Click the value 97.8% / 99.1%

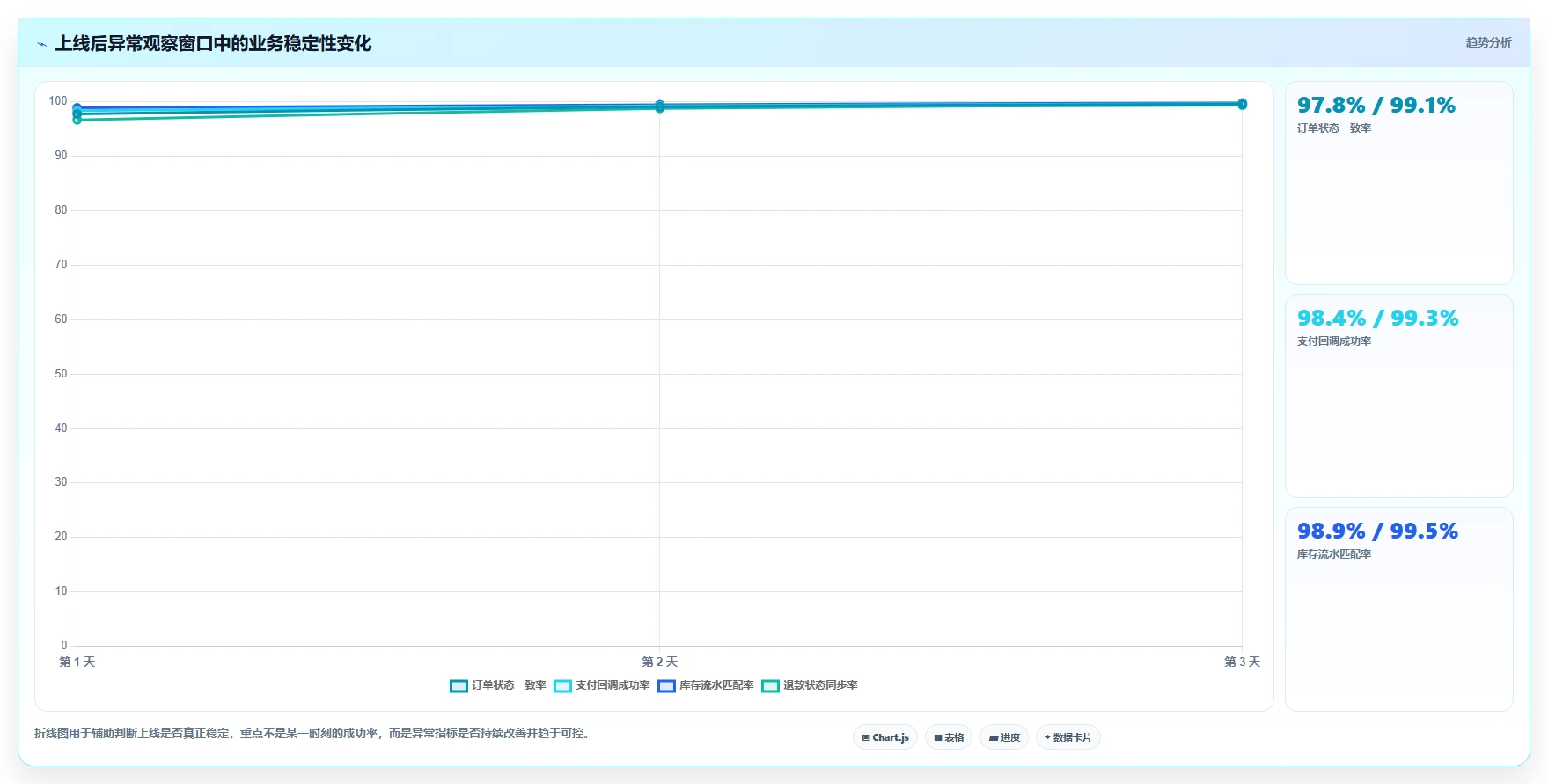[1376, 106]
